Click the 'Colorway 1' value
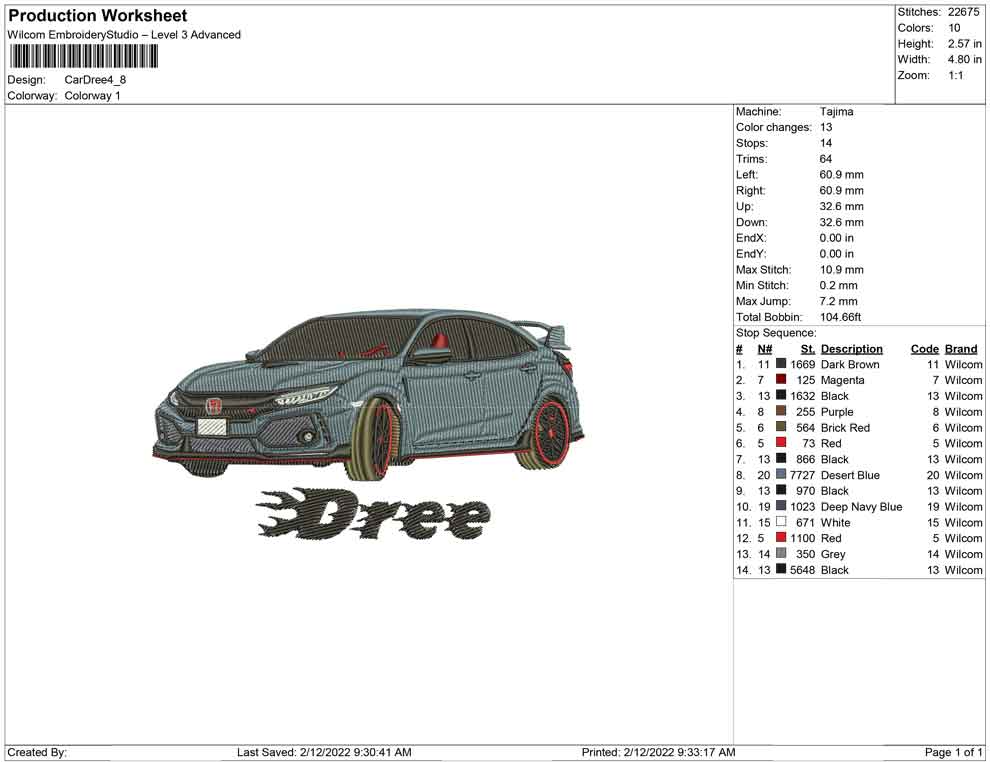The height and width of the screenshot is (762, 990). (92, 96)
